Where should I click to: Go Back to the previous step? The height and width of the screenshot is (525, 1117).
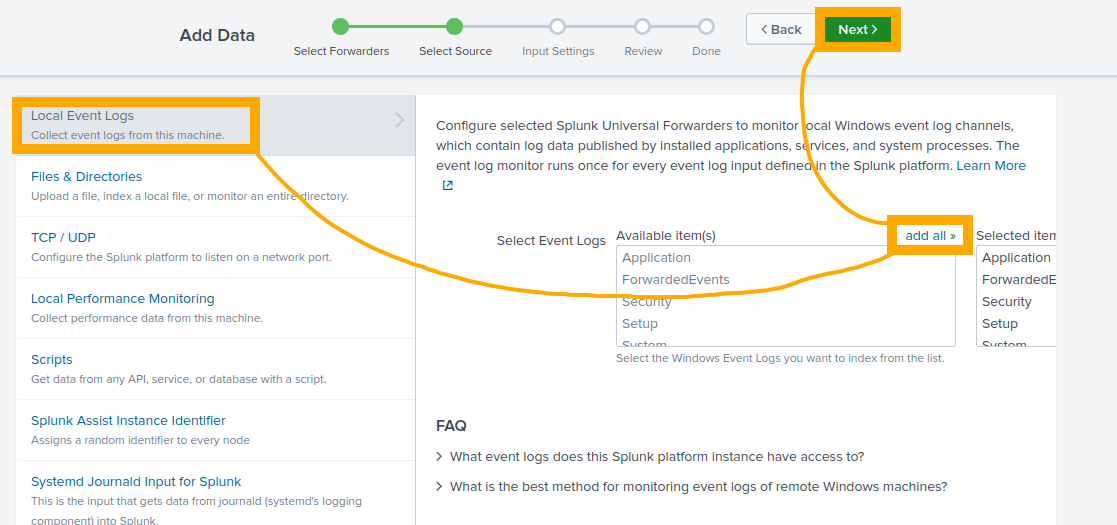(781, 29)
